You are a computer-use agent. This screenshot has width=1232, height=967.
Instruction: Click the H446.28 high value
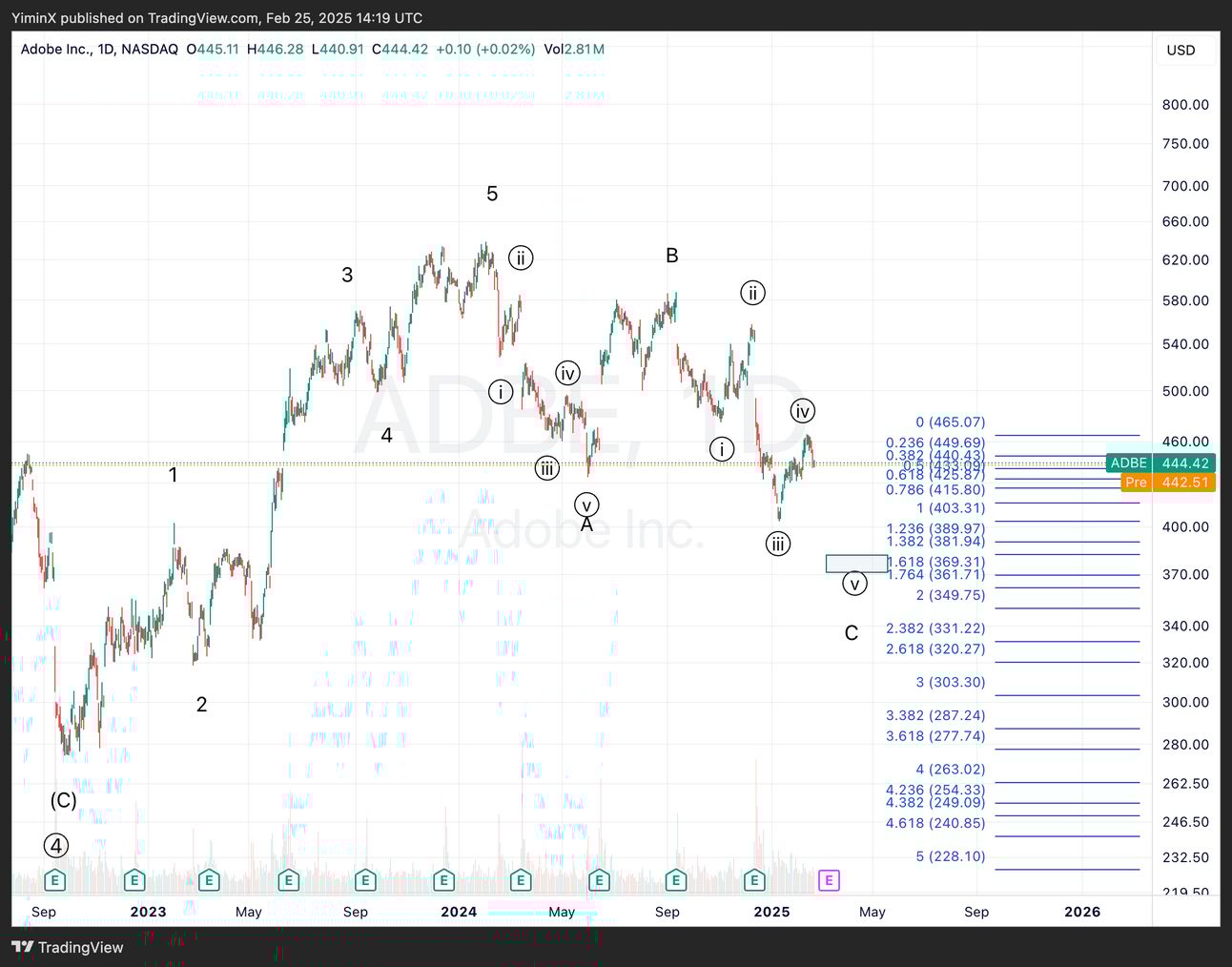pyautogui.click(x=276, y=50)
